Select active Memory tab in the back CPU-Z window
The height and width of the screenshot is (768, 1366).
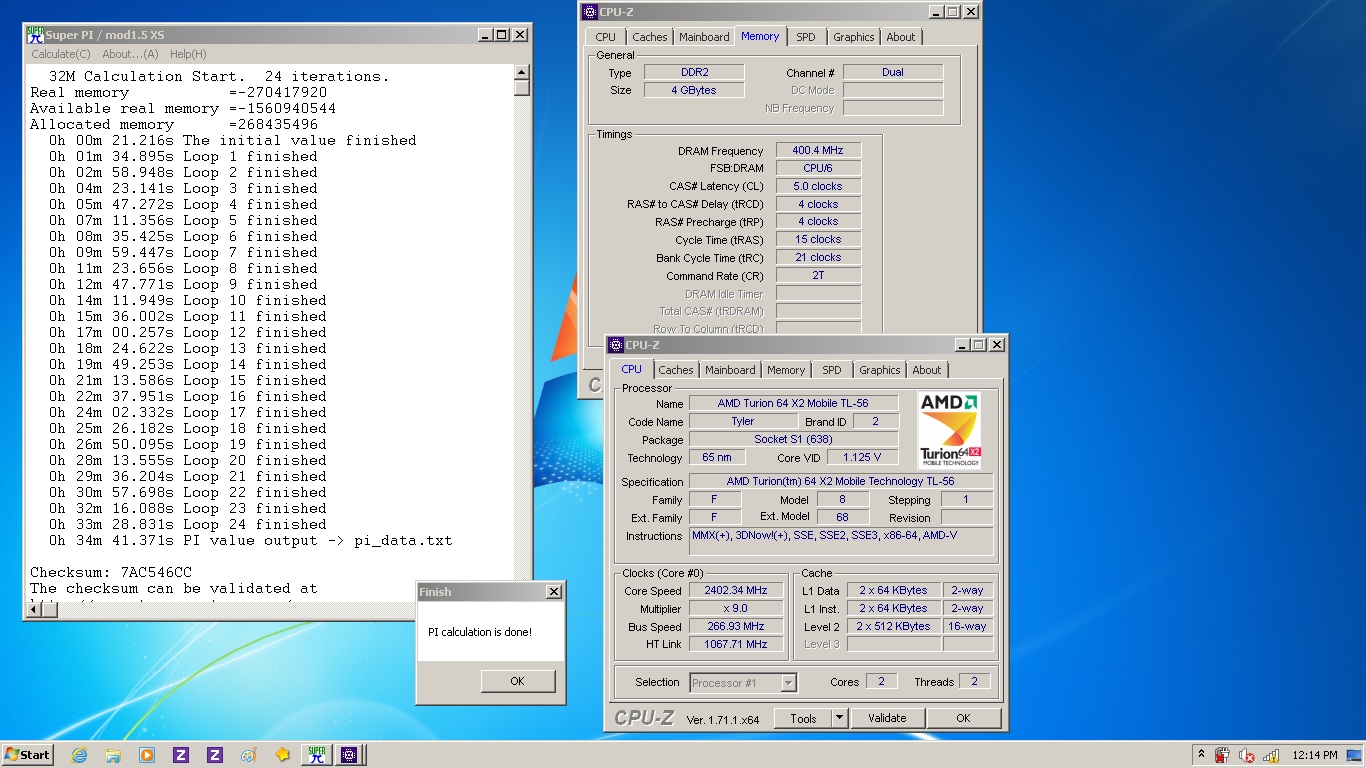click(x=760, y=36)
